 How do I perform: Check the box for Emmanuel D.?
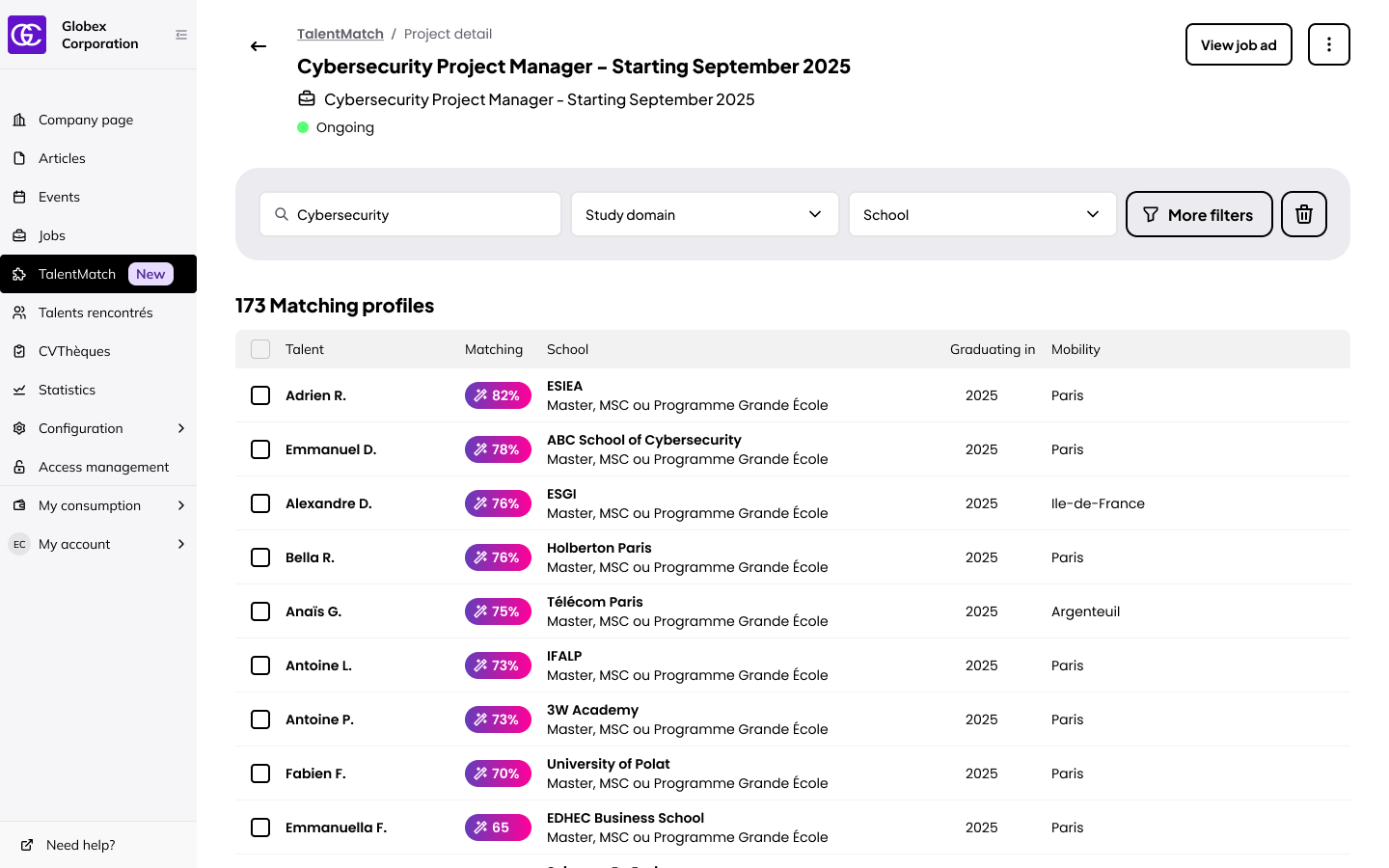pos(260,449)
